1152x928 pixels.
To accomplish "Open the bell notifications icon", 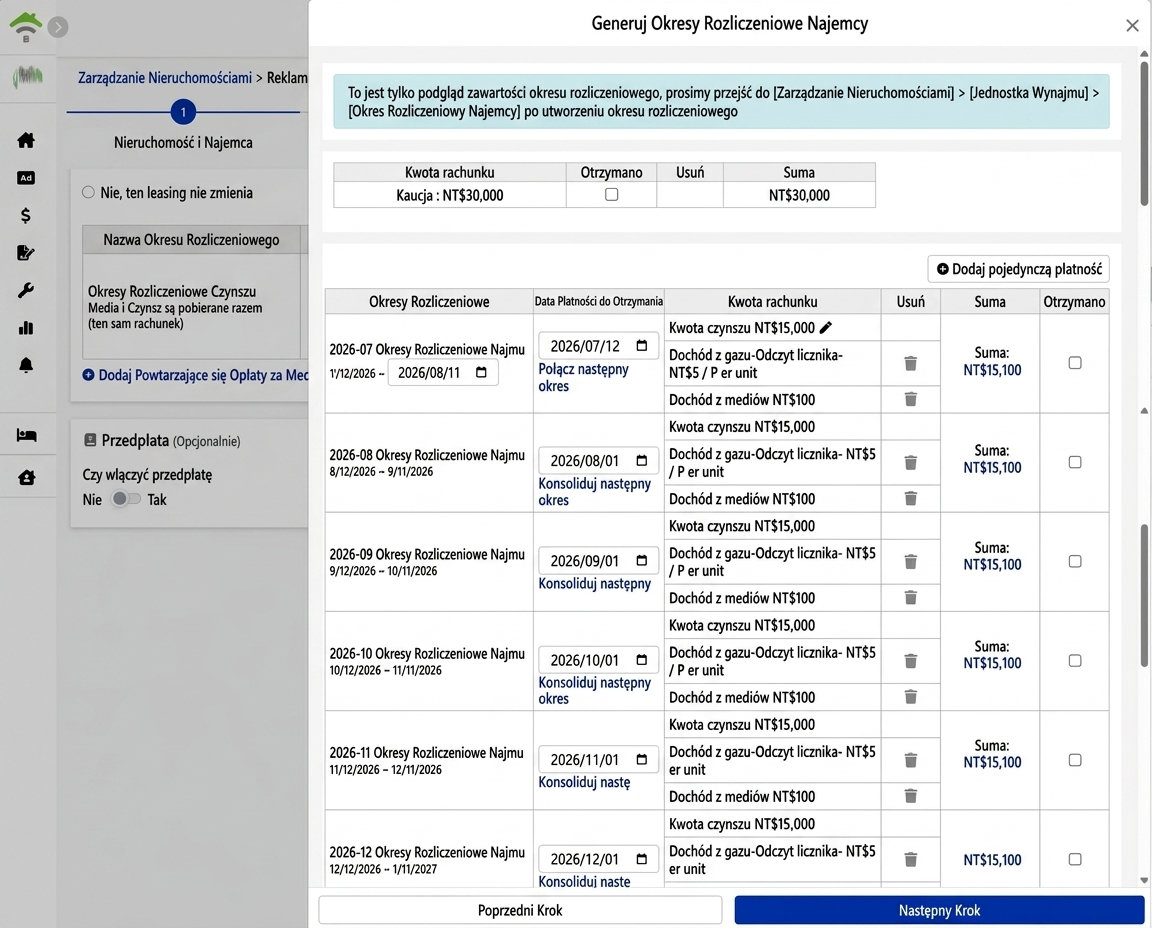I will click(26, 365).
